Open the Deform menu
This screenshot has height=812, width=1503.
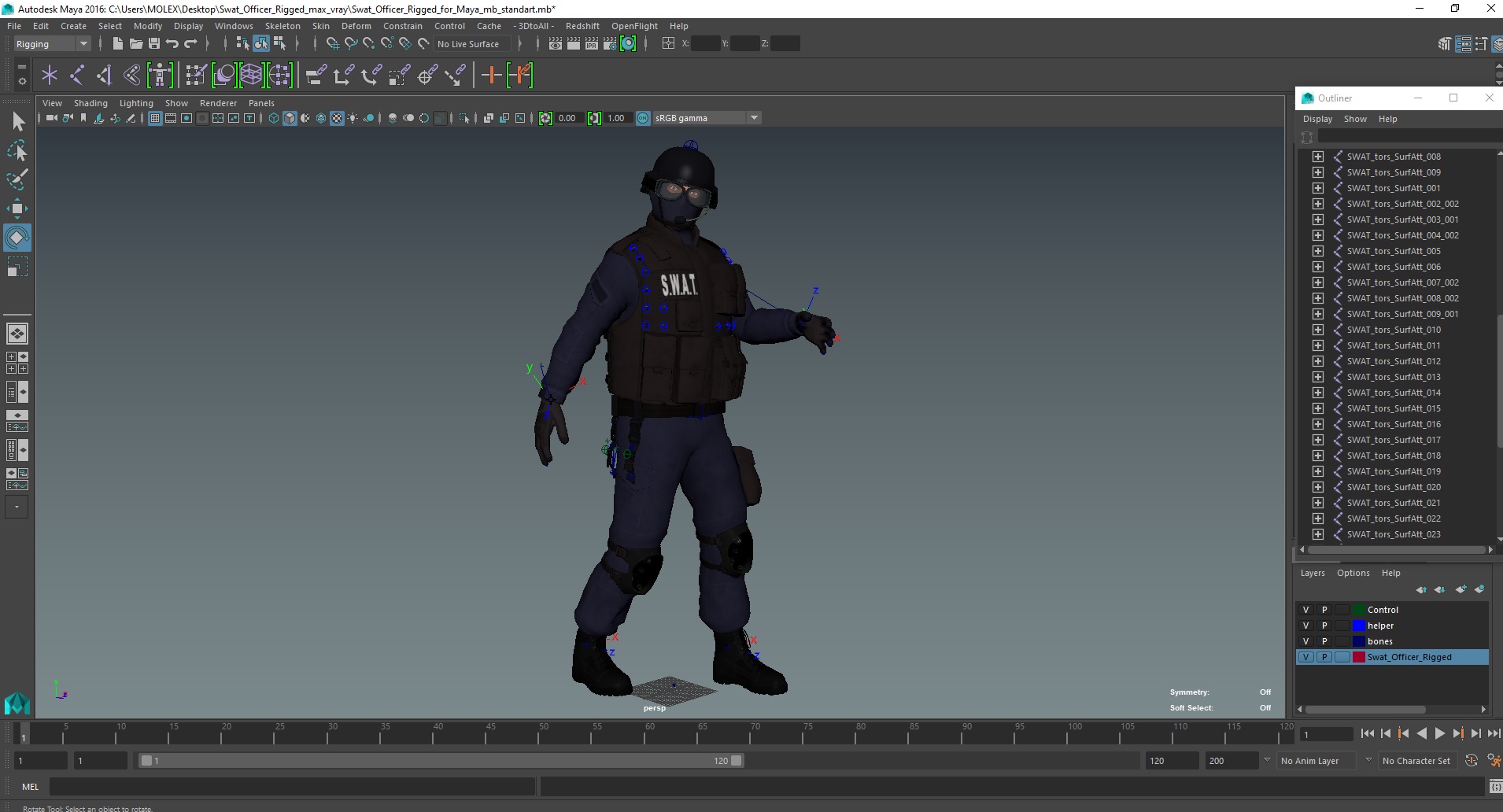(356, 26)
